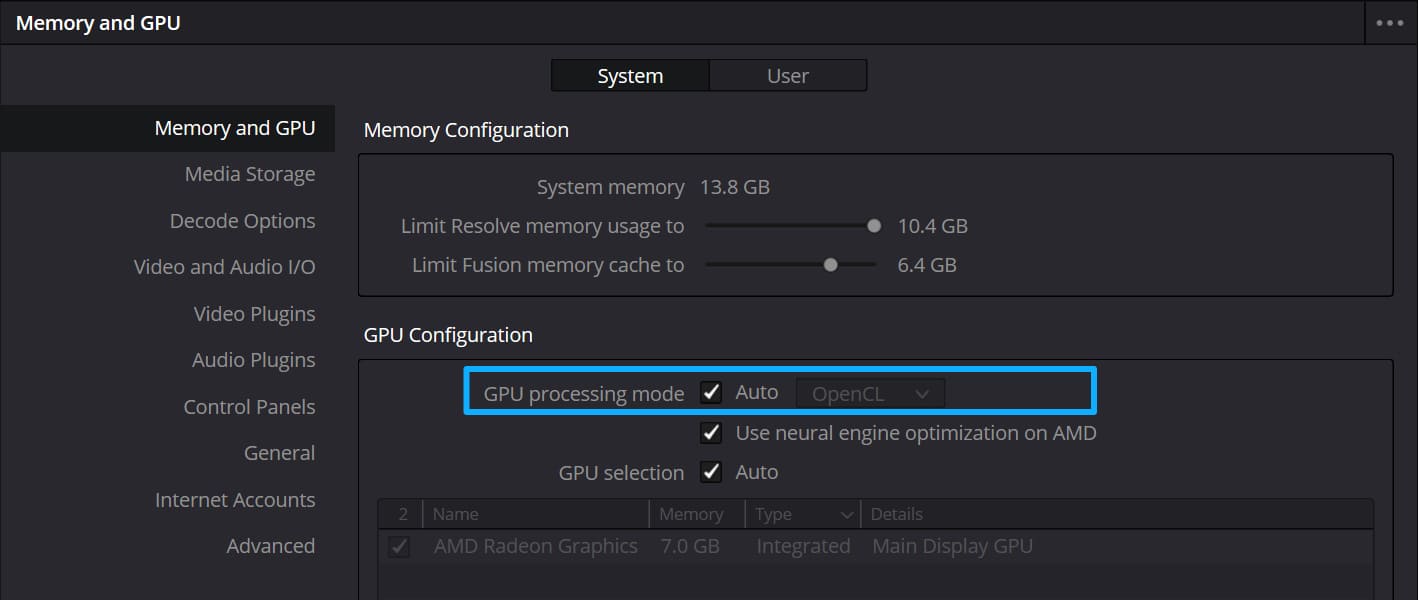Adjust the Limit Resolve memory usage slider
1418x600 pixels.
coord(874,226)
